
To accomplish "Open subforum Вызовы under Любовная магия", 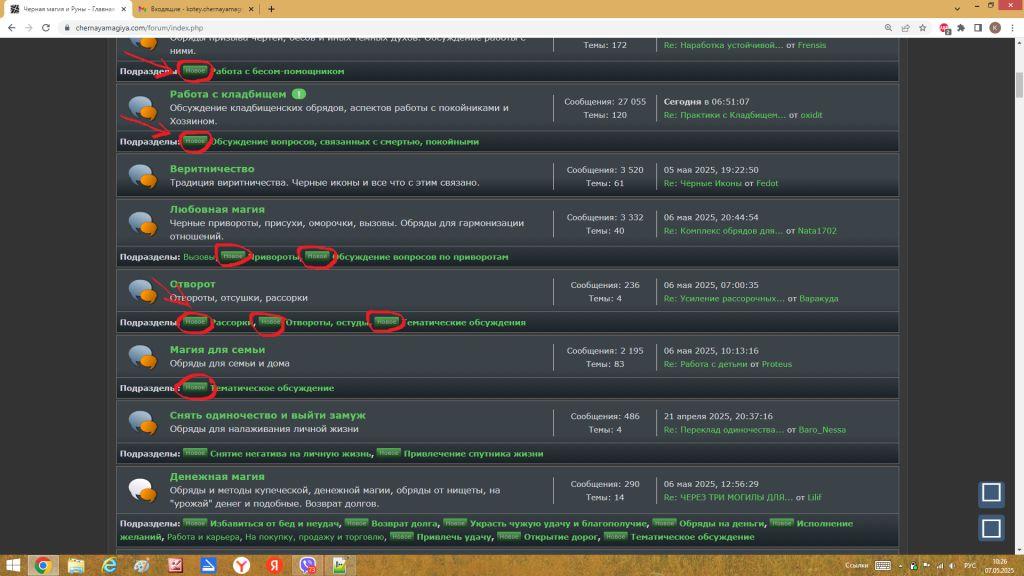I will click(199, 257).
